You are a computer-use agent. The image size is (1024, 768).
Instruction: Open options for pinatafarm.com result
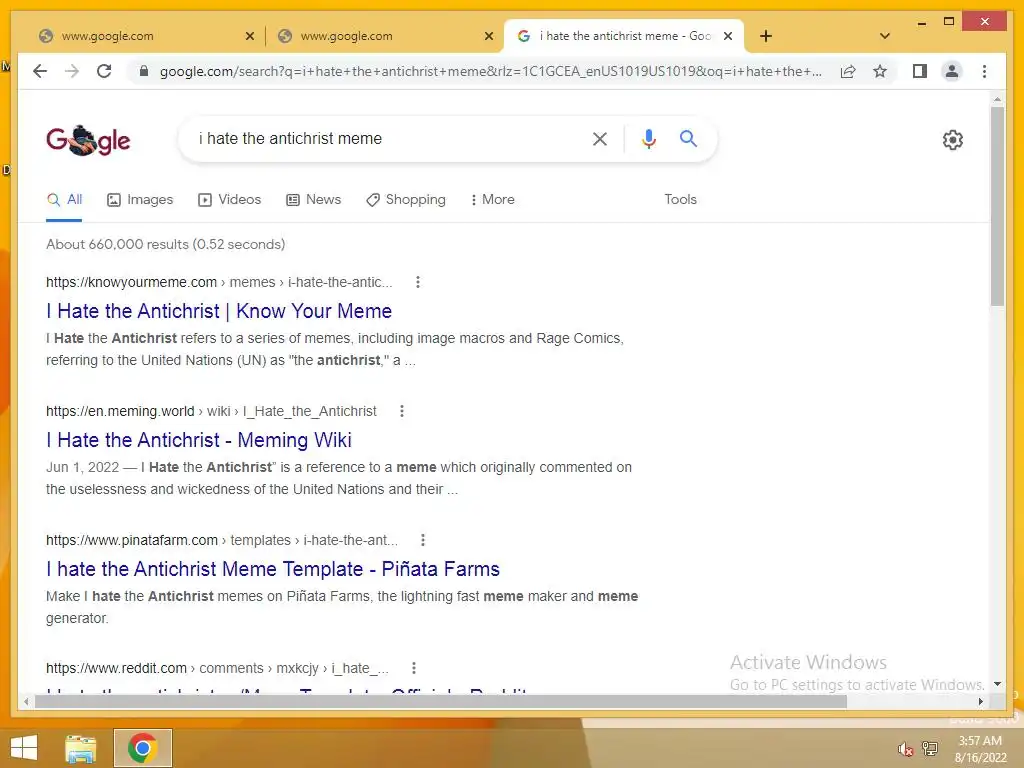tap(423, 540)
